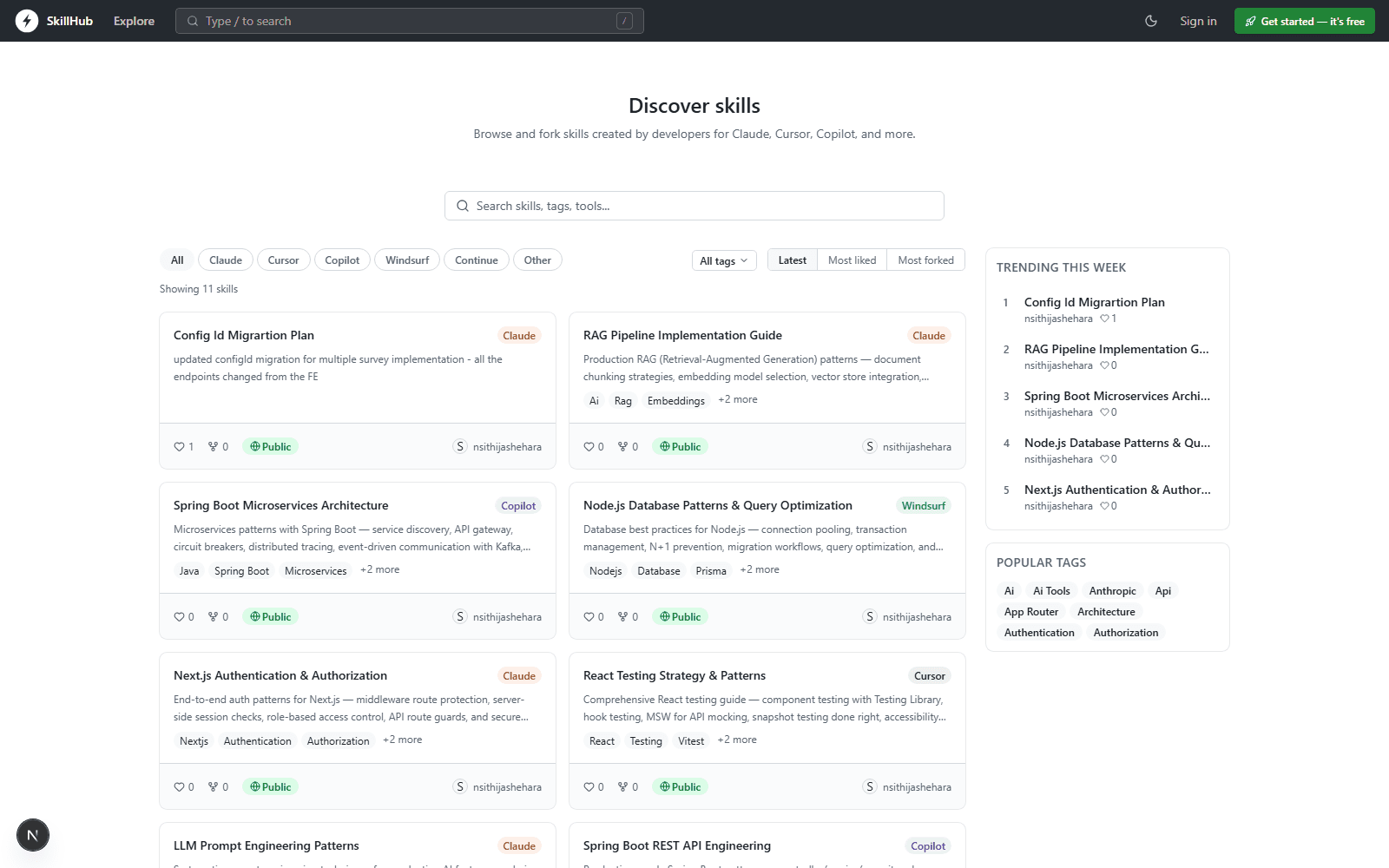Filter skills by Copilot
The width and height of the screenshot is (1389, 868).
click(x=342, y=260)
